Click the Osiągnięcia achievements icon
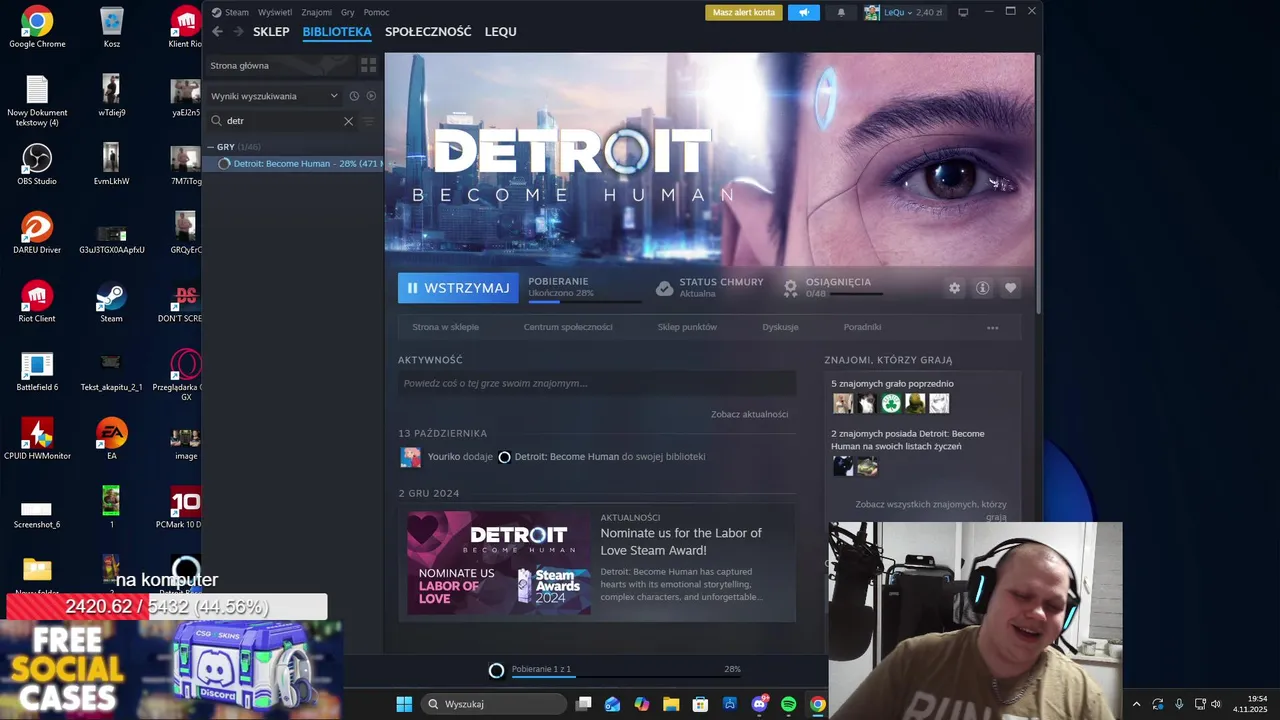This screenshot has height=720, width=1280. 790,288
